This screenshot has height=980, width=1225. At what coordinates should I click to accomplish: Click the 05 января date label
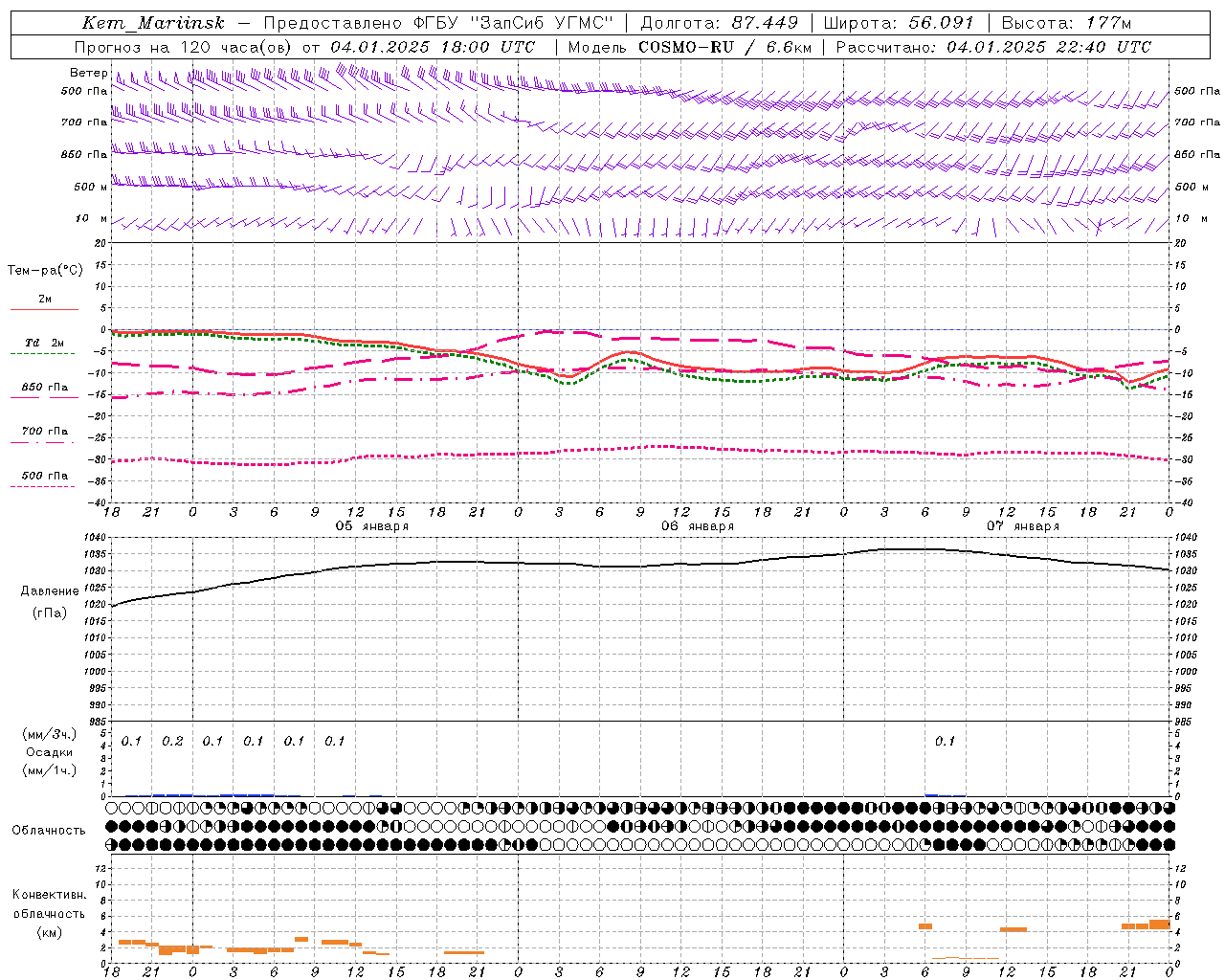click(371, 526)
